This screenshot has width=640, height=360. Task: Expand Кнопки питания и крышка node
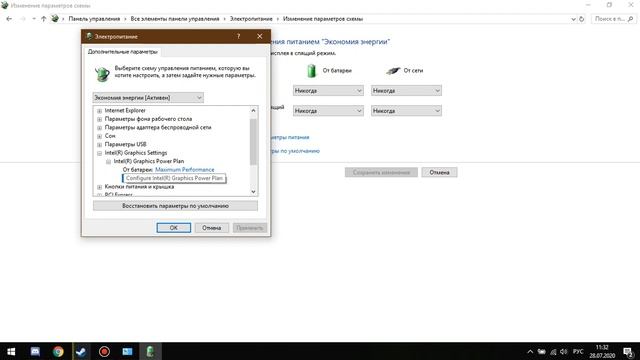[x=99, y=187]
